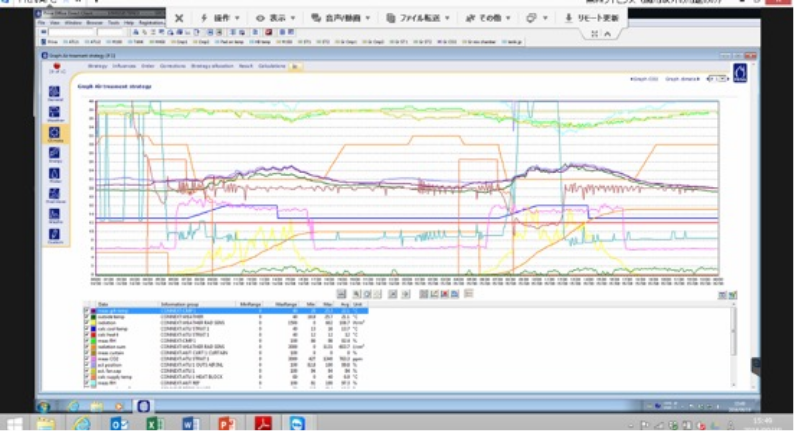
Task: Open the Window menu
Action: tap(73, 23)
